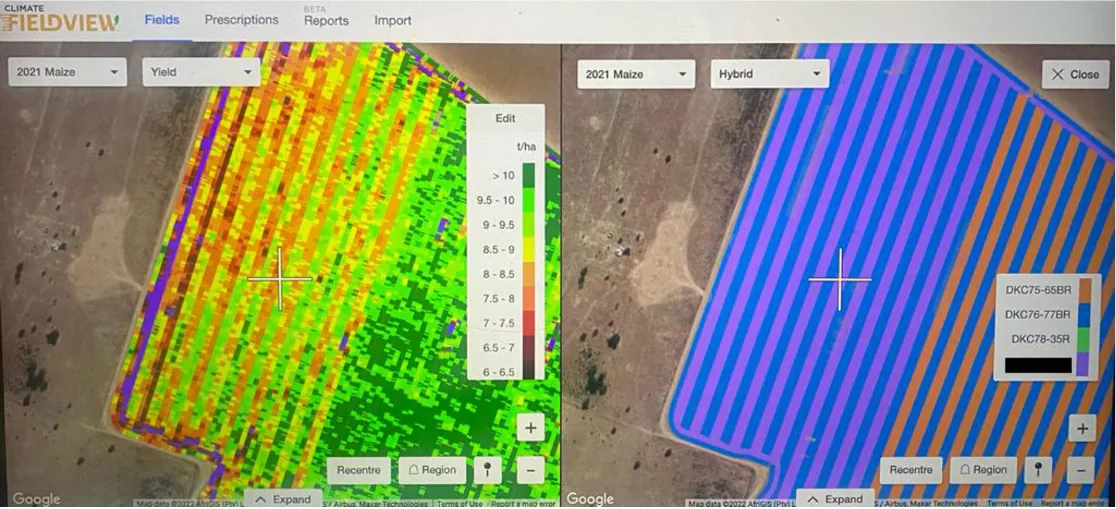
Task: Click the pin marker icon on right map
Action: [1038, 470]
